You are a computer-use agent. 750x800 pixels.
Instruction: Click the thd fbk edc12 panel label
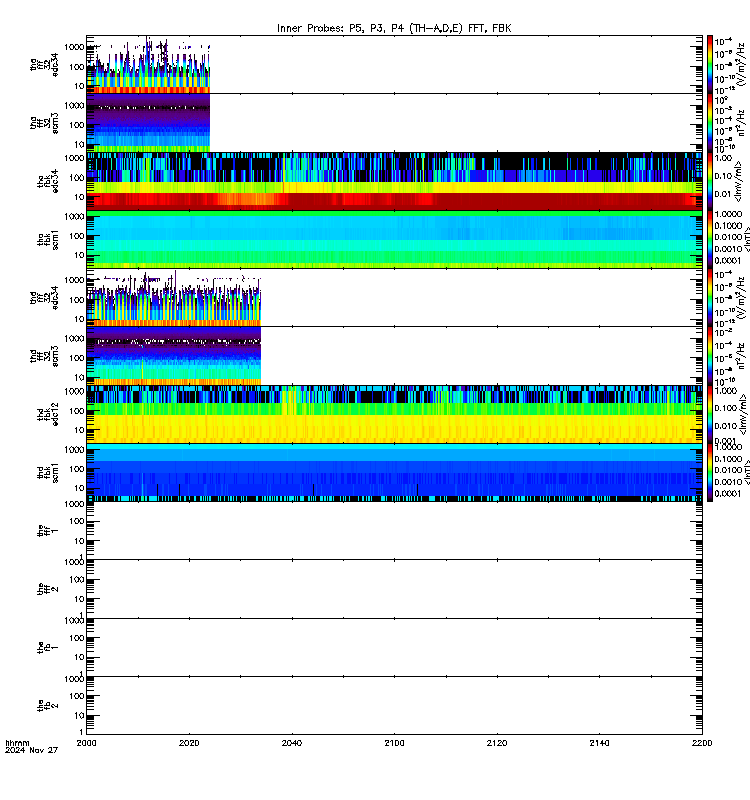pos(48,414)
